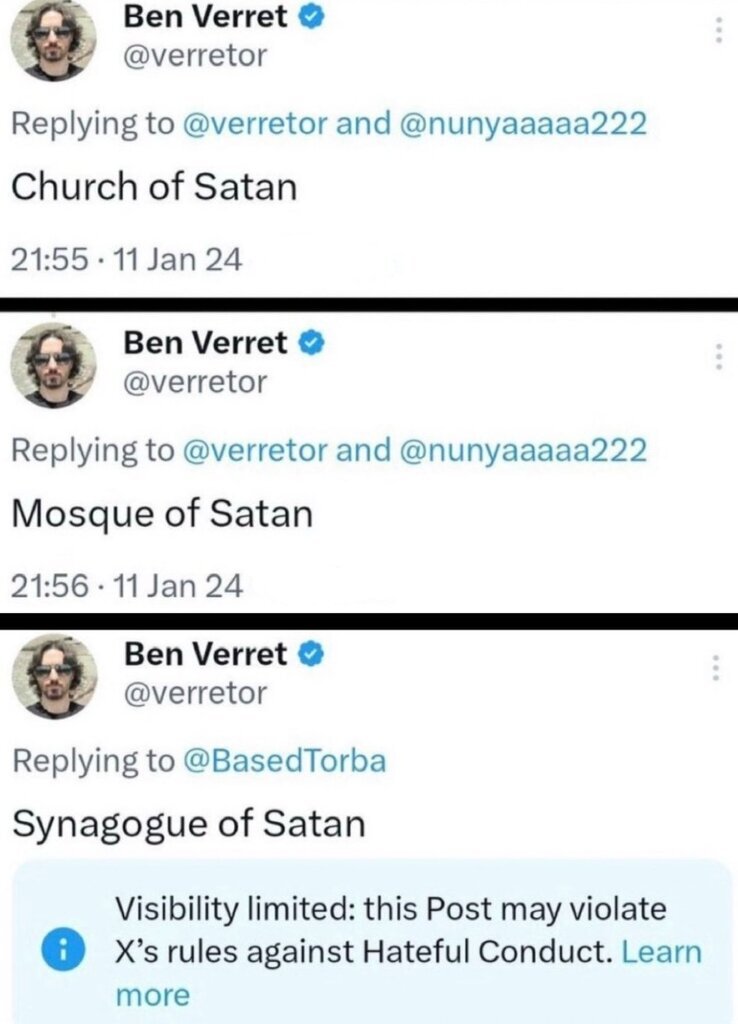The image size is (738, 1024).
Task: Open profile avatar on Synagogue of Satan post
Action: click(54, 677)
